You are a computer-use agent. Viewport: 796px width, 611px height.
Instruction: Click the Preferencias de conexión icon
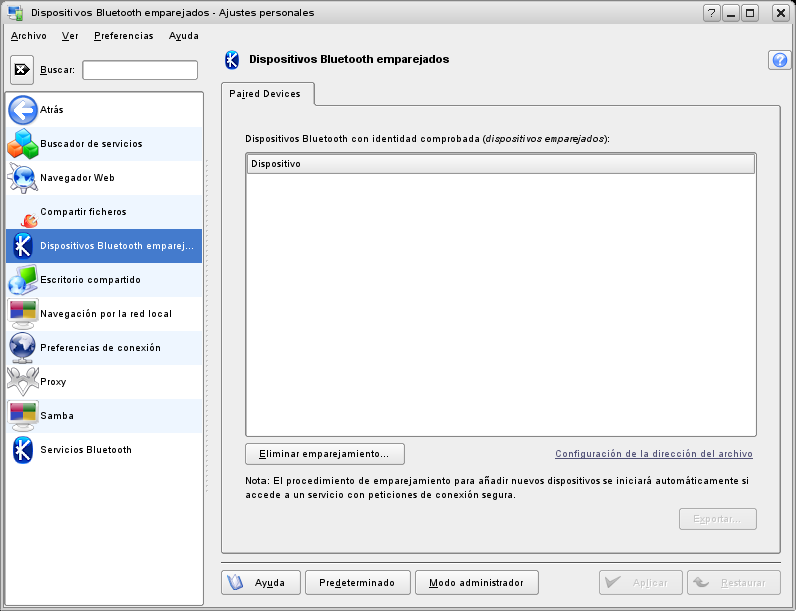(x=23, y=348)
